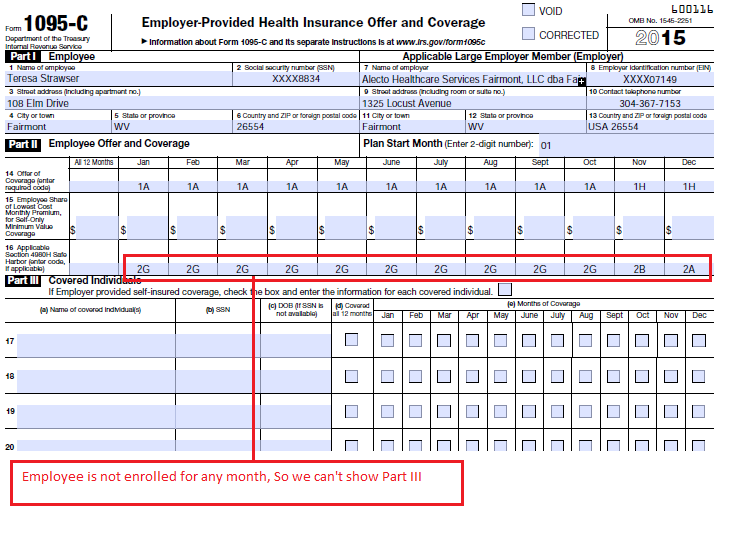
Task: Click employee street address '108 Elm Drive'
Action: pyautogui.click(x=182, y=103)
